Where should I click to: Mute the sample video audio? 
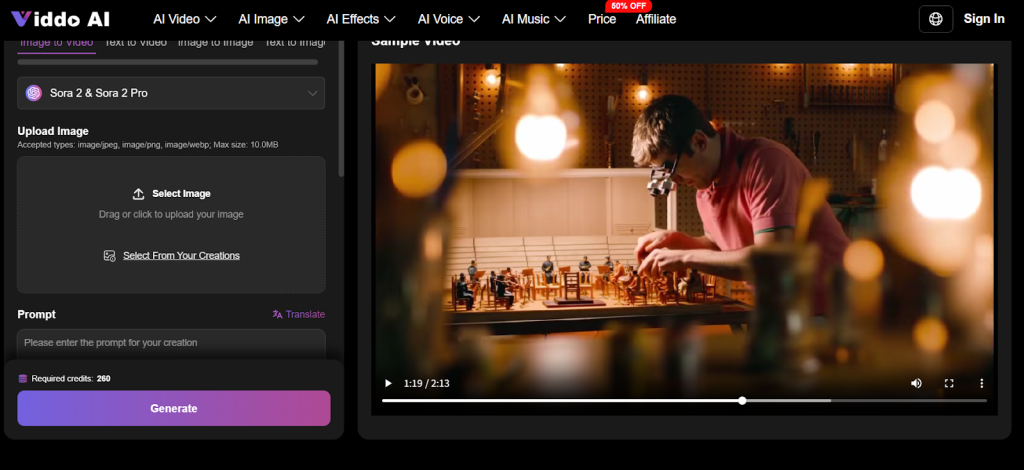[916, 383]
